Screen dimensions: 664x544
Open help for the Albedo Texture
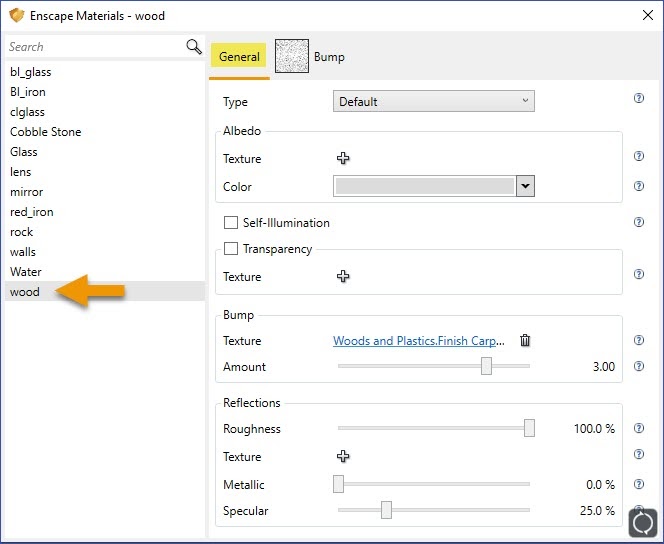coord(639,156)
